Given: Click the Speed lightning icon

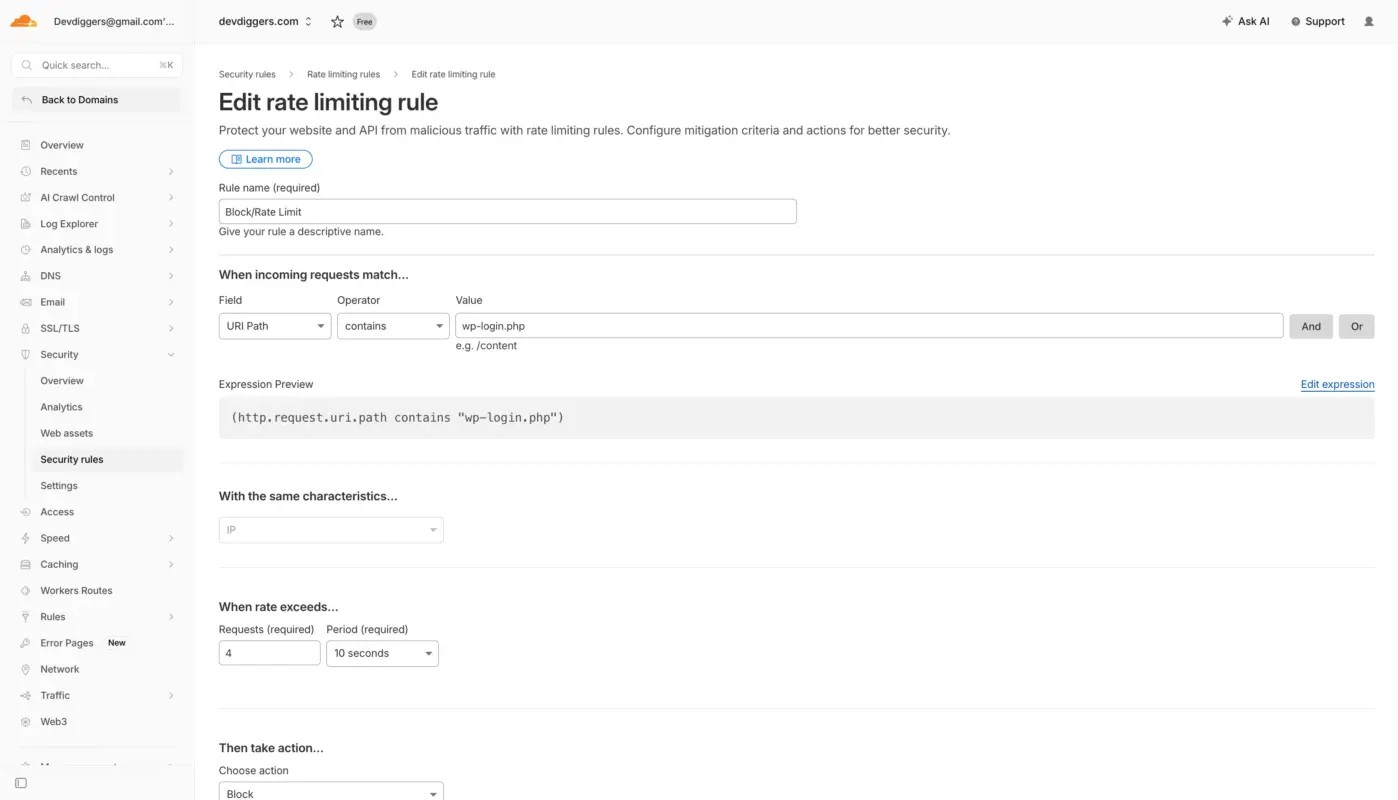Looking at the screenshot, I should pos(26,538).
